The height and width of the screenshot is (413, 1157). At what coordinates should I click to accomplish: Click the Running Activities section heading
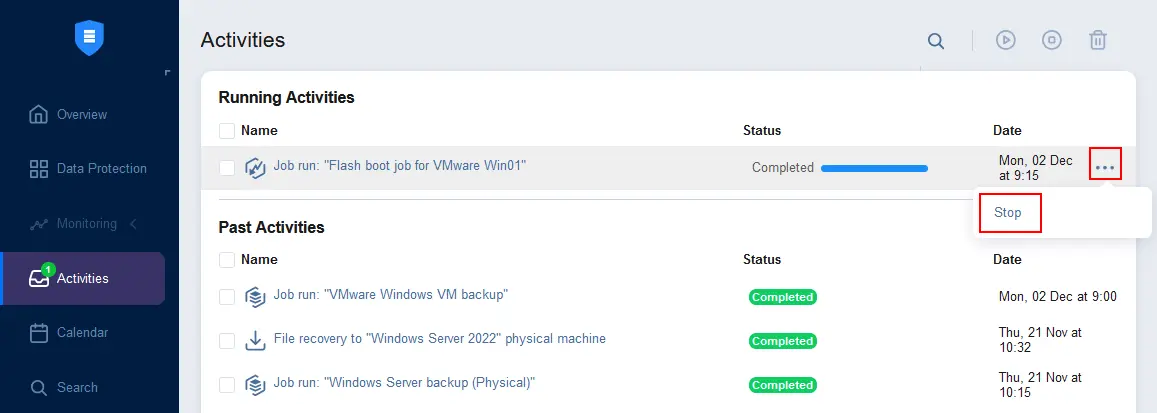click(x=286, y=97)
